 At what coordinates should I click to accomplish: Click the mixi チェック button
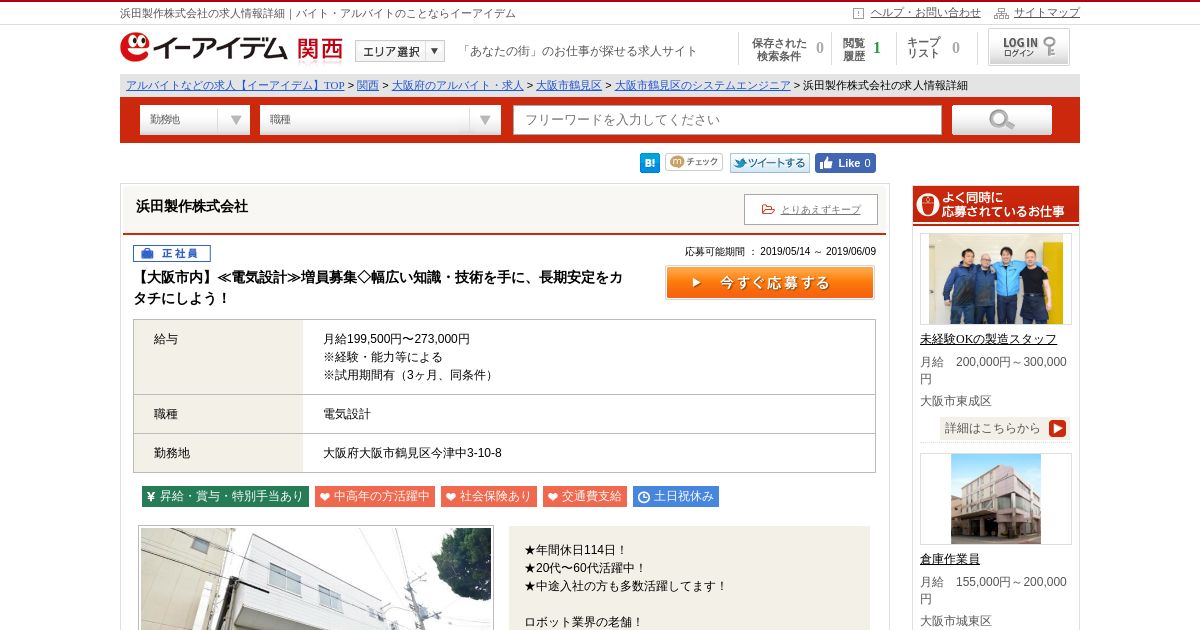click(694, 162)
